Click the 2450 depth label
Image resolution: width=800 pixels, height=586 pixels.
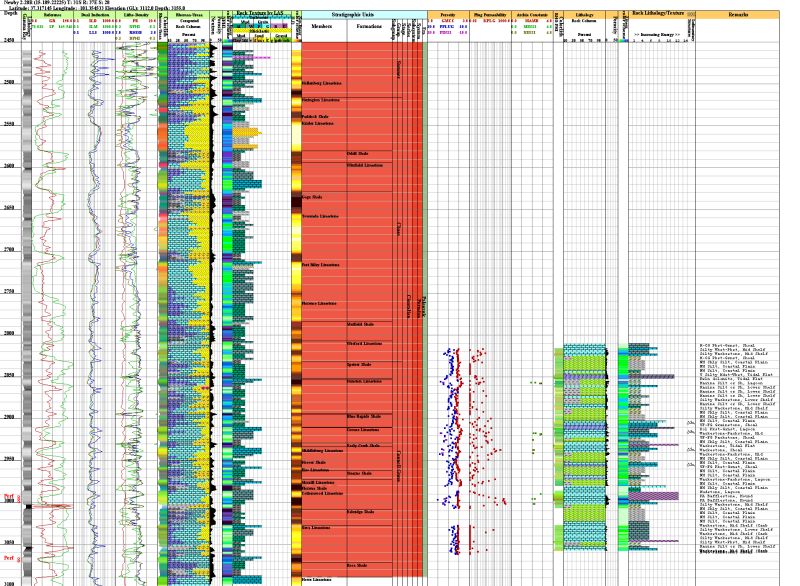(9, 40)
